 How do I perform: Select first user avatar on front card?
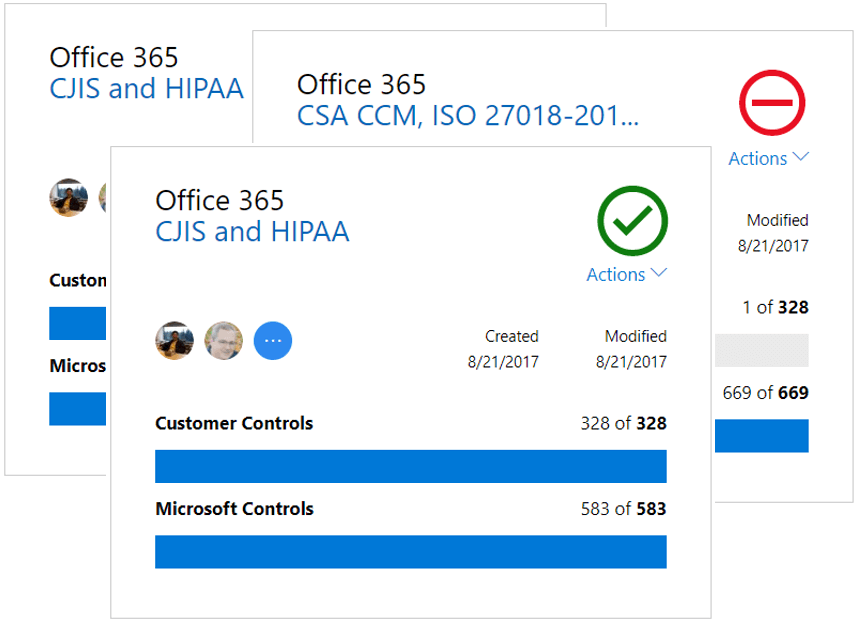pyautogui.click(x=174, y=340)
